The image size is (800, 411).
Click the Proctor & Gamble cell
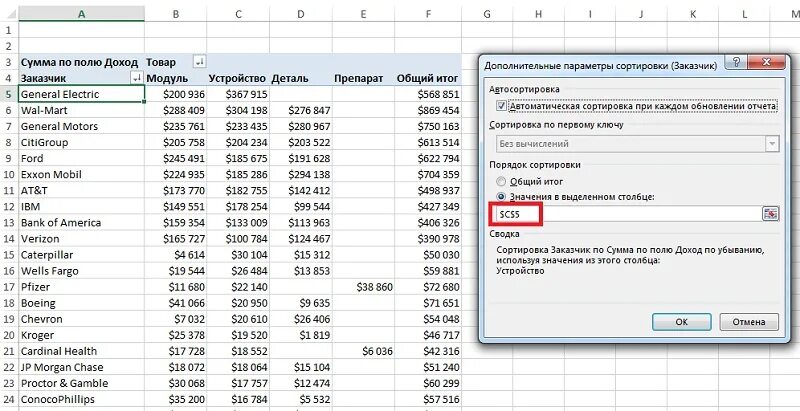click(x=82, y=383)
